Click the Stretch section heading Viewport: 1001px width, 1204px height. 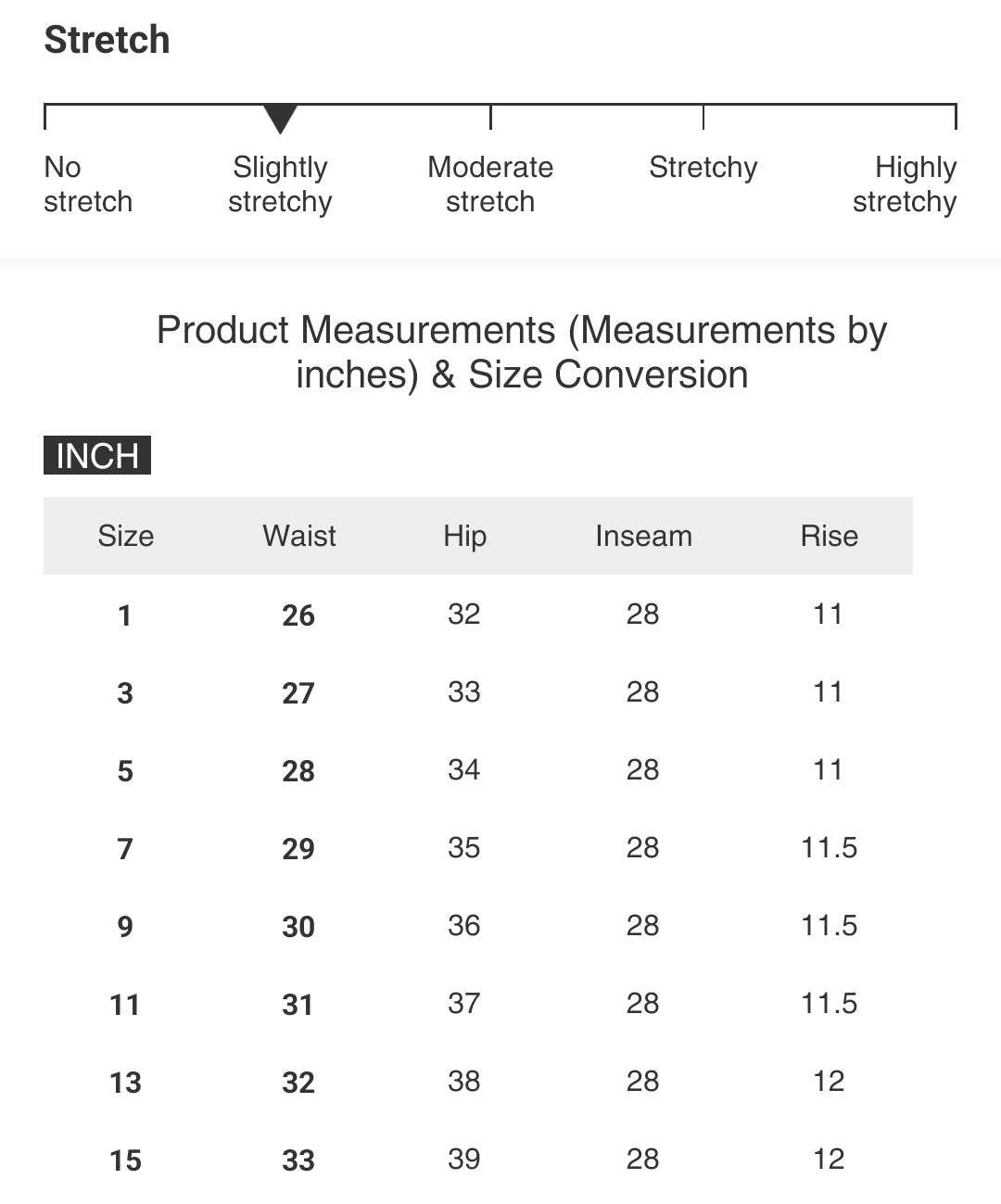(108, 40)
